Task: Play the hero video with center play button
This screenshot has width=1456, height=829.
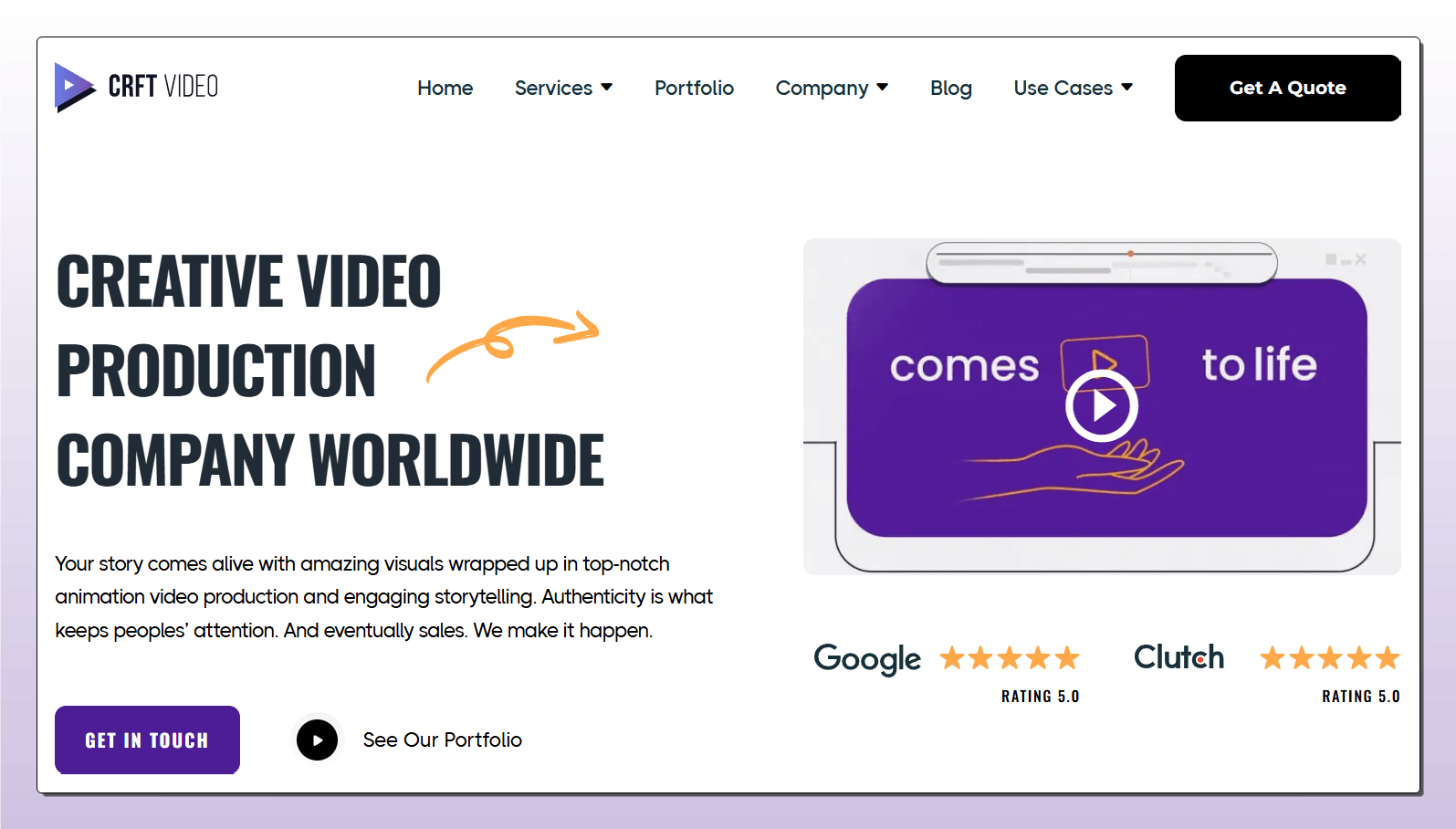Action: point(1101,405)
